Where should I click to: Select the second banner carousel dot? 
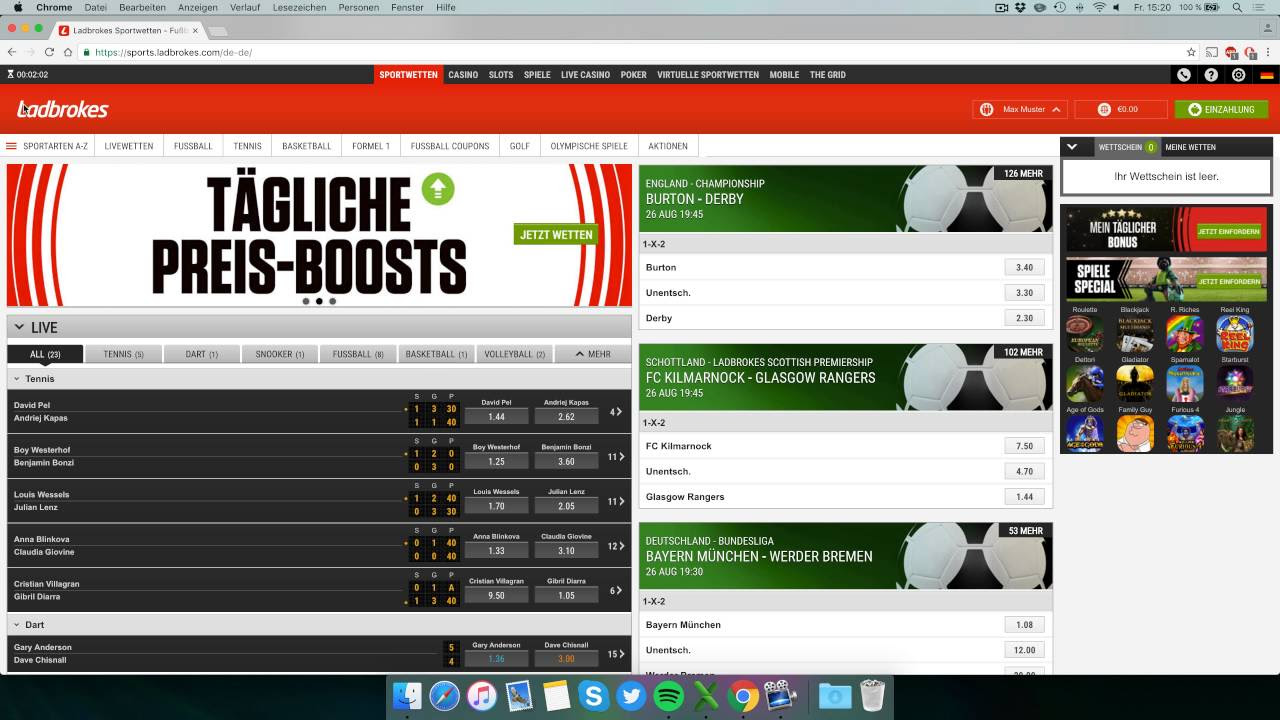pyautogui.click(x=319, y=300)
